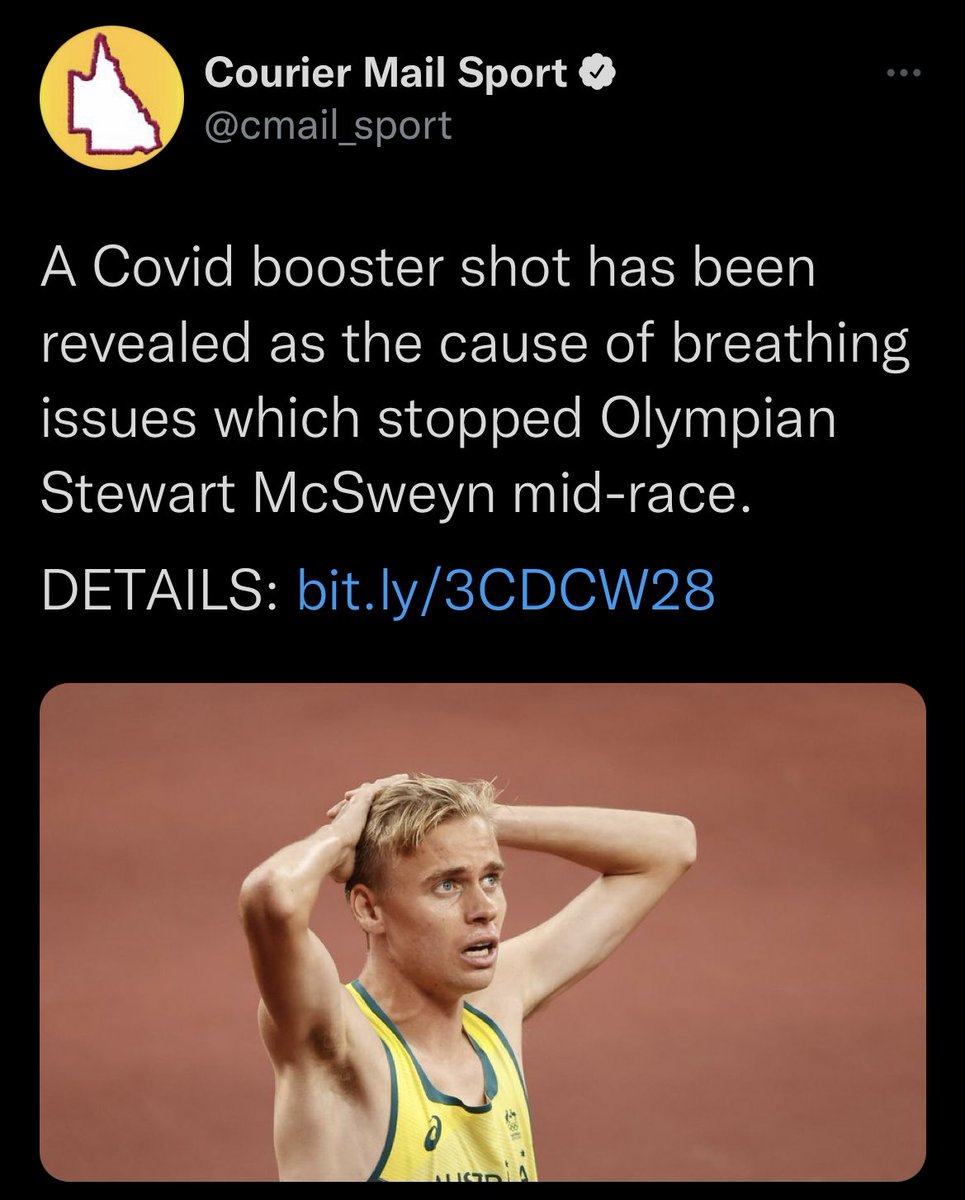Open the bit.ly/3CDCW28 link

pos(507,591)
